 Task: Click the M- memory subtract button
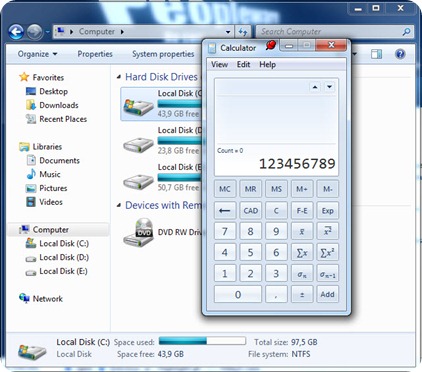click(327, 189)
